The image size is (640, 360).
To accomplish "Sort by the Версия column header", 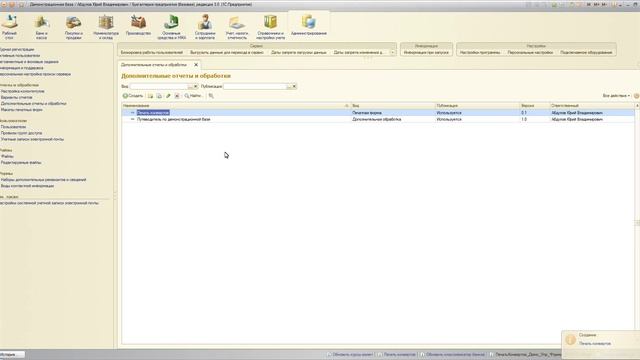I will [535, 106].
